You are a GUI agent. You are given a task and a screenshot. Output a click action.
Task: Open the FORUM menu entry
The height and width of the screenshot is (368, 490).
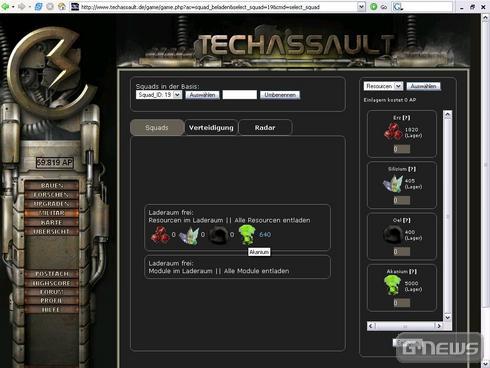click(x=52, y=292)
